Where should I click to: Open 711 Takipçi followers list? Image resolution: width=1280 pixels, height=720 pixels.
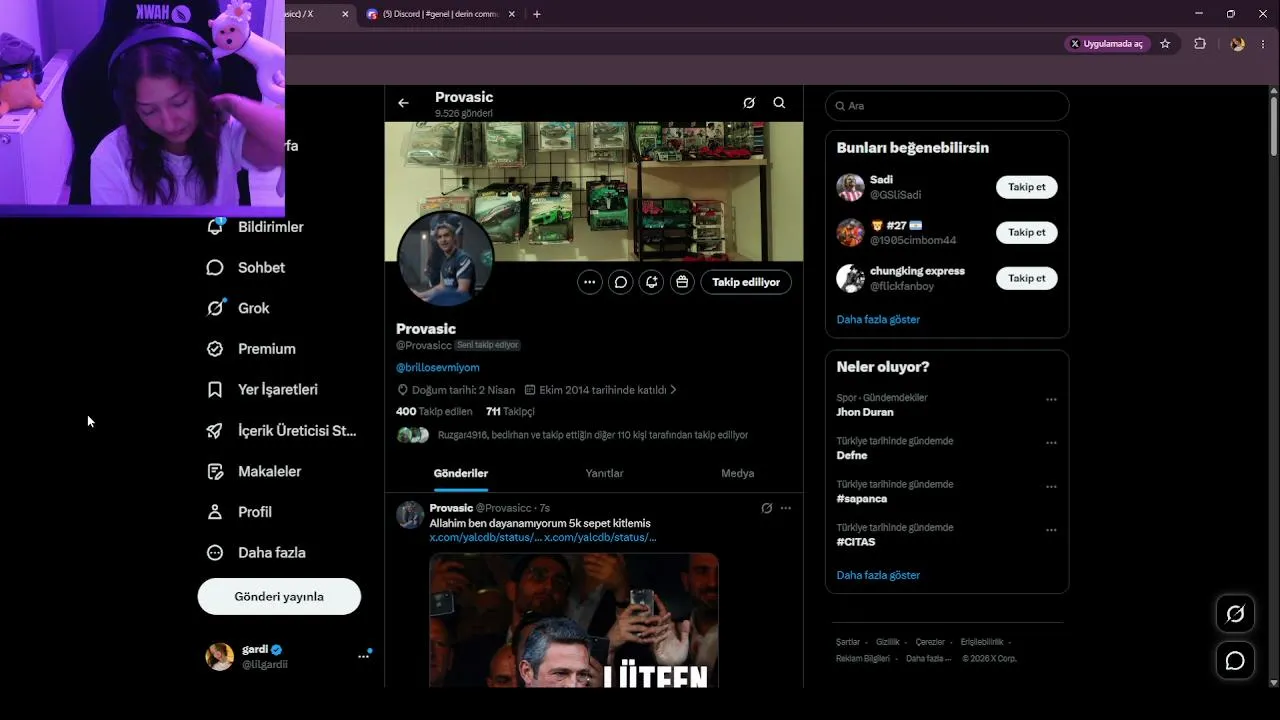[510, 411]
